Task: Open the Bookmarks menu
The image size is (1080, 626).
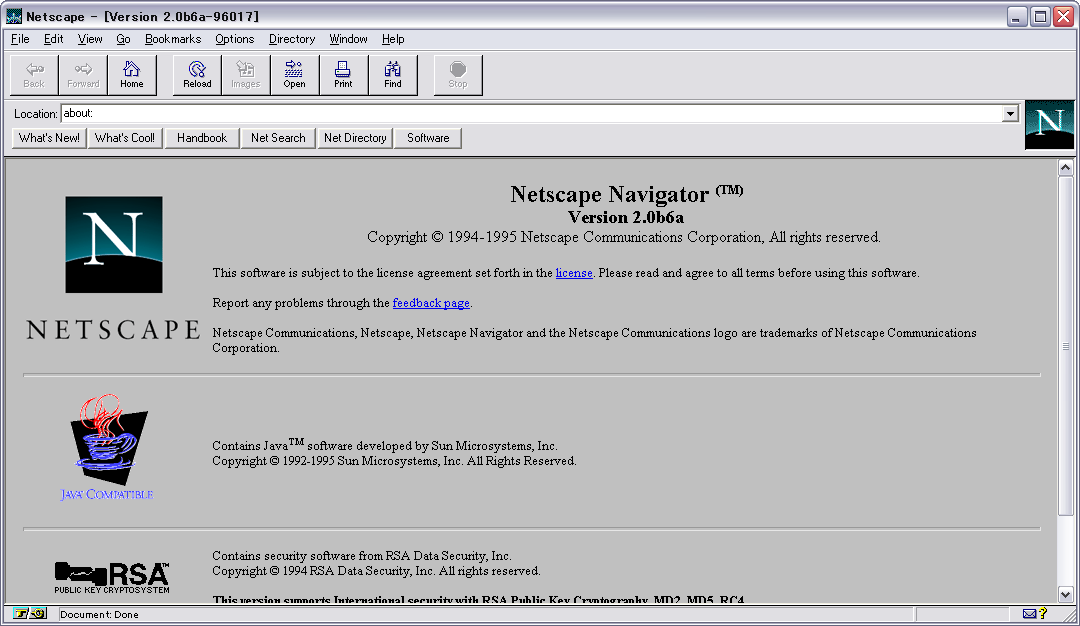Action: [173, 39]
